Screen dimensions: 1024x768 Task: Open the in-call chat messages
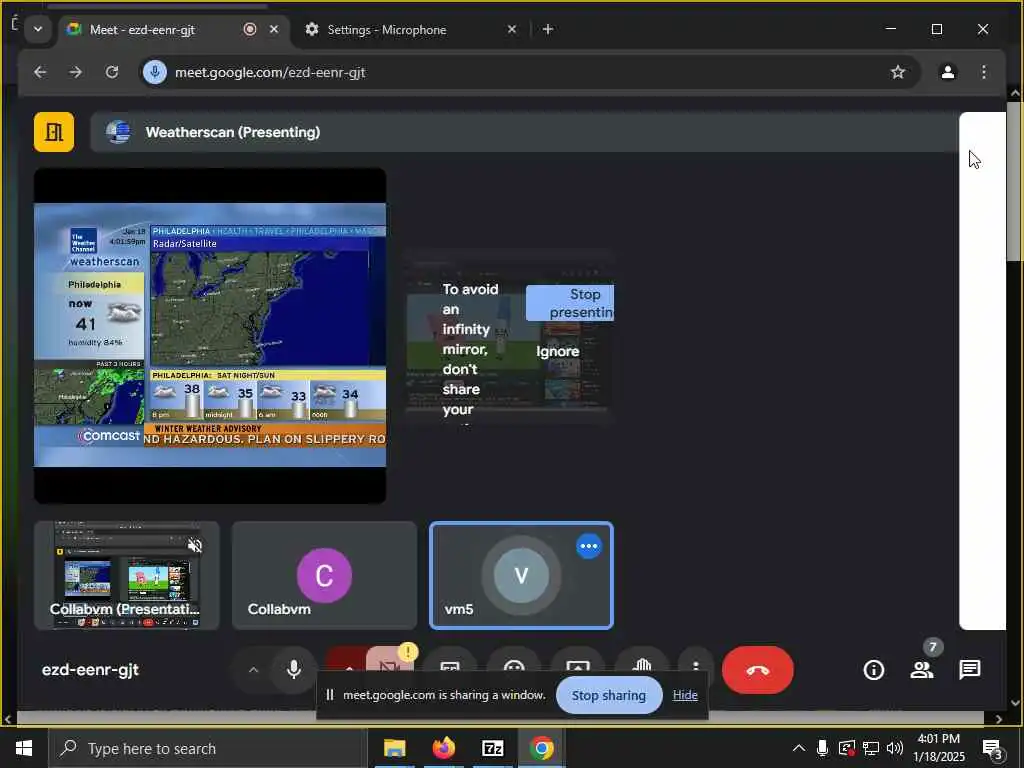[x=970, y=669]
